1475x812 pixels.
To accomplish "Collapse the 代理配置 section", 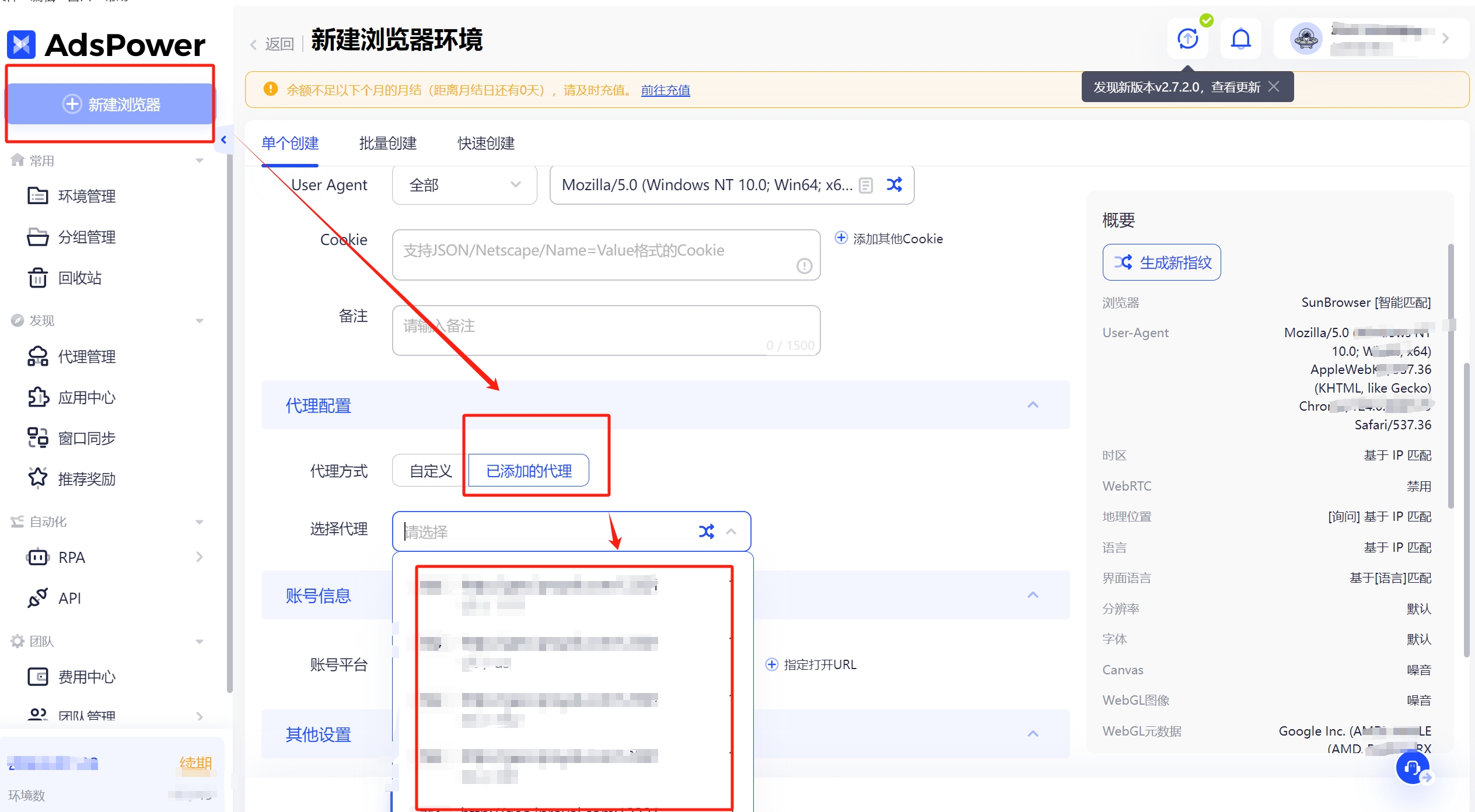I will (1033, 405).
